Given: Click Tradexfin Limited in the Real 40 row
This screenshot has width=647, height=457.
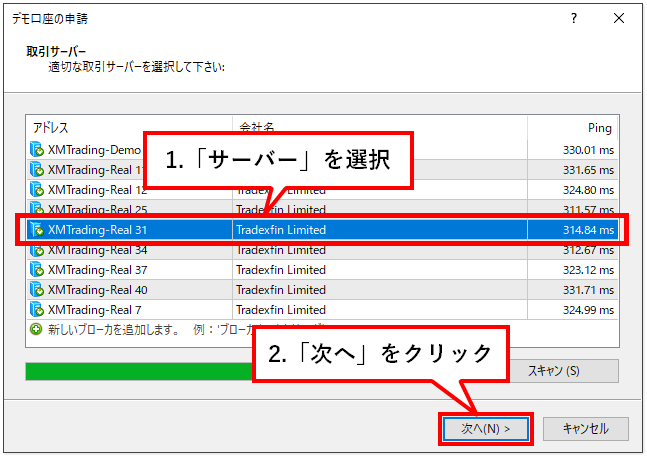Looking at the screenshot, I should click(x=281, y=290).
